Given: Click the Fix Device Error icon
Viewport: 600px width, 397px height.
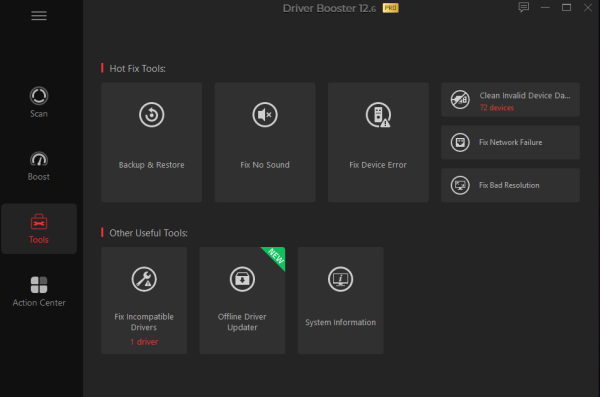Looking at the screenshot, I should pos(378,114).
